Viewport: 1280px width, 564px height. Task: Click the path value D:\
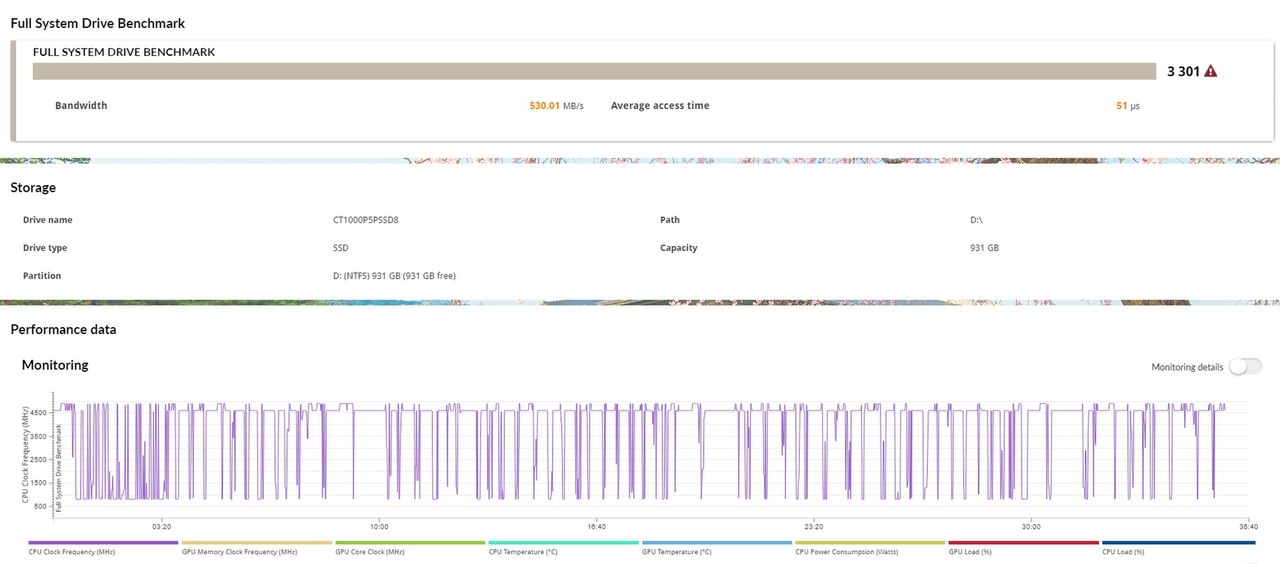point(976,220)
